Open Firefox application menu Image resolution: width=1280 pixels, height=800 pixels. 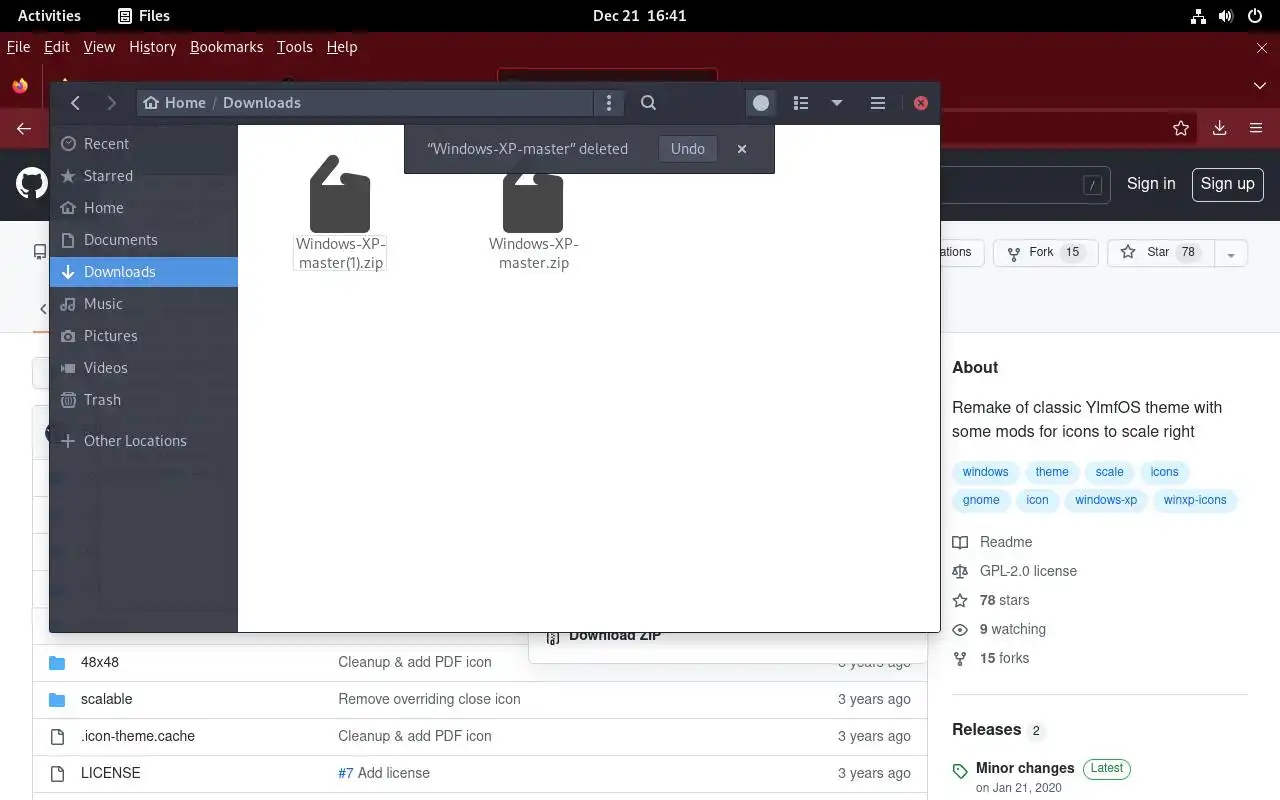tap(1256, 128)
